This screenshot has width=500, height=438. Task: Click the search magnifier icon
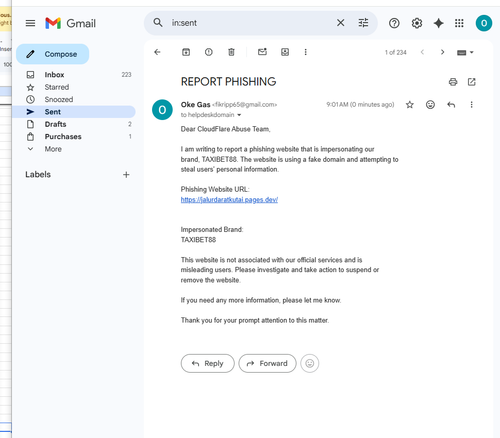coord(158,23)
